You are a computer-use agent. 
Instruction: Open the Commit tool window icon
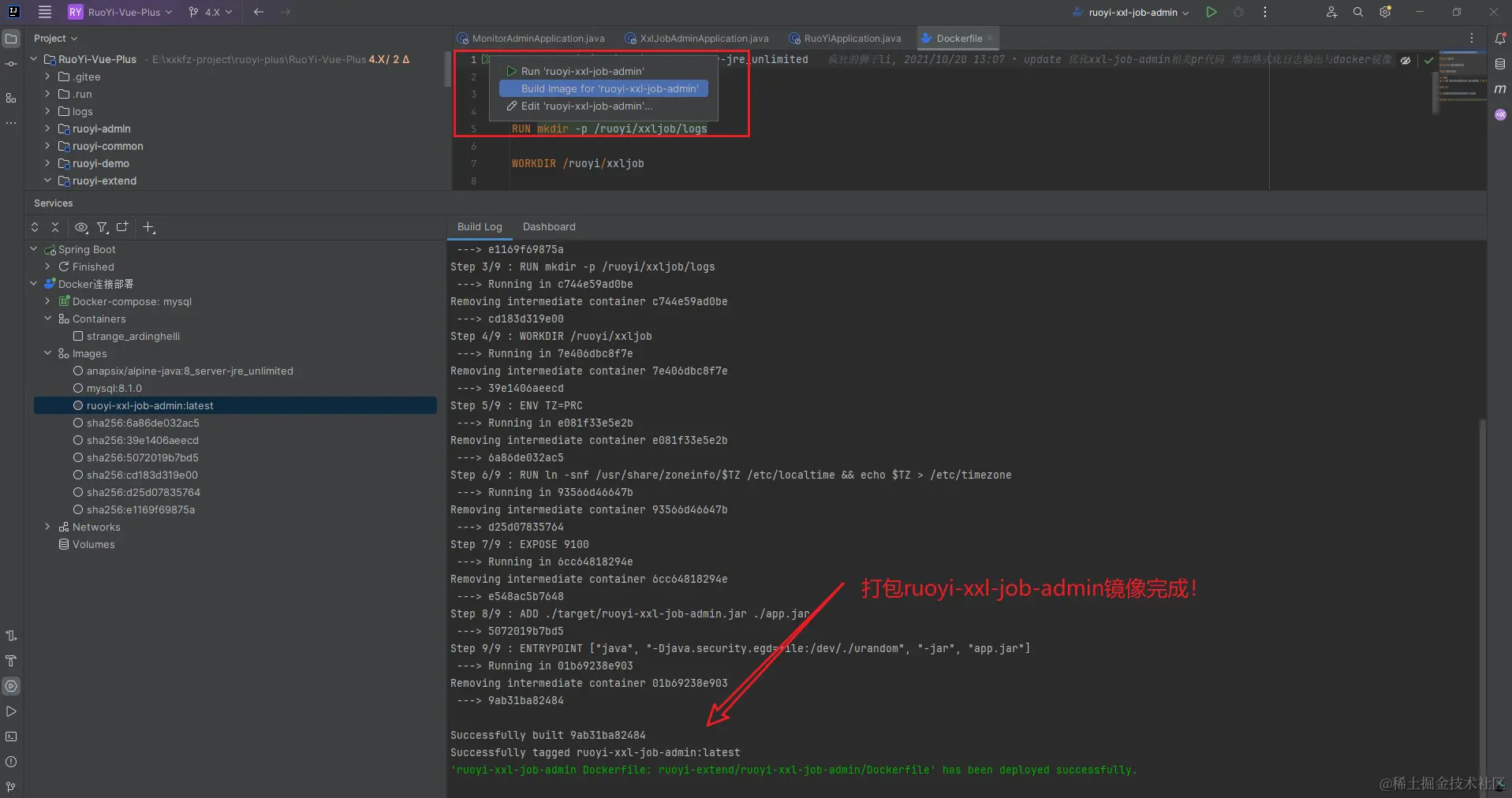[x=11, y=64]
